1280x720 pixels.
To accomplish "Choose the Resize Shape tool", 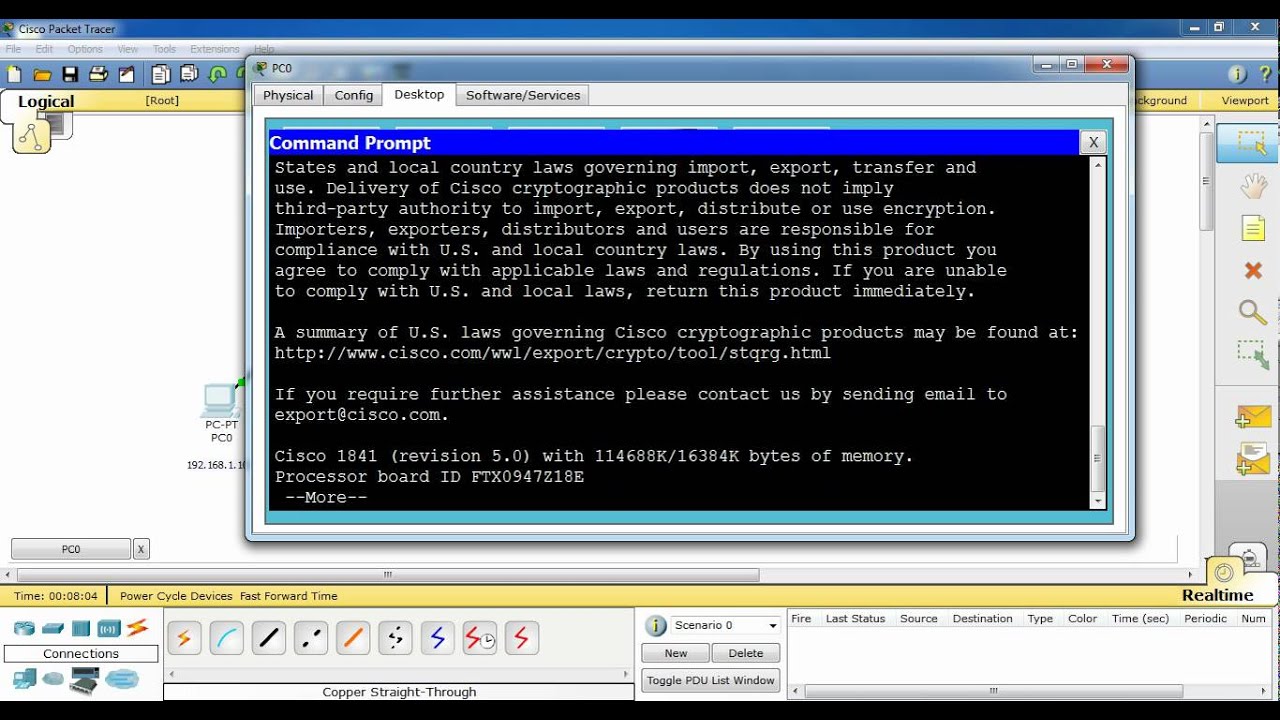I will [x=1252, y=354].
